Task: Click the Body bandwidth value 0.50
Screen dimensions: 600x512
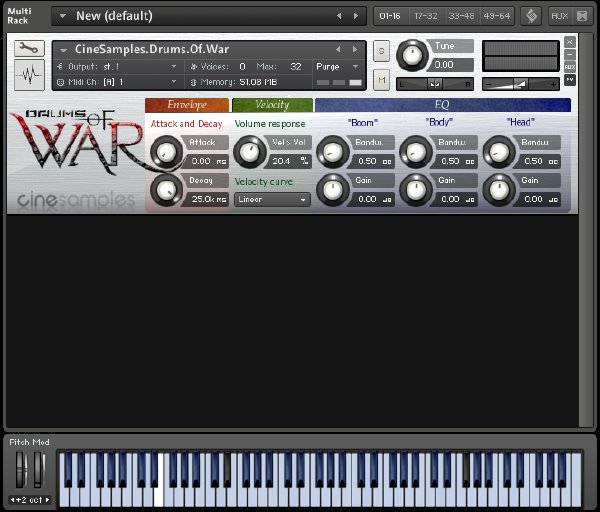Action: tap(456, 161)
